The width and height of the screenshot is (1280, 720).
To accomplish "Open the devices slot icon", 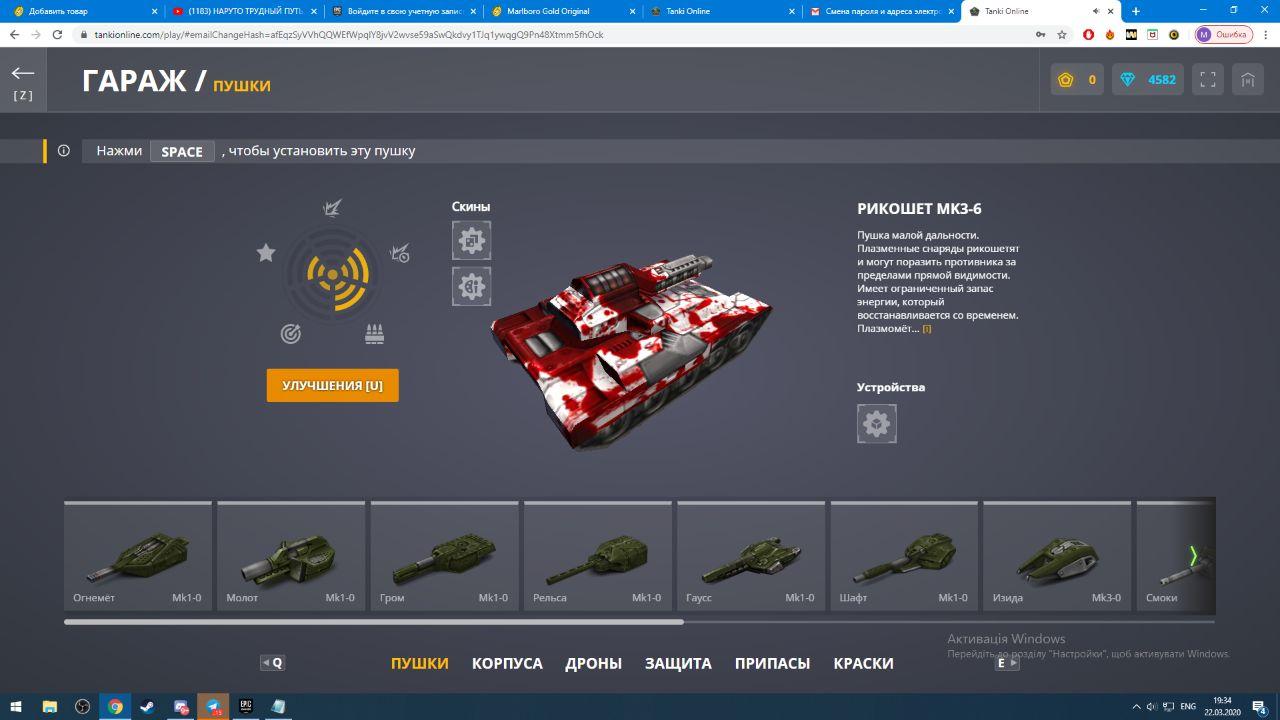I will coord(877,424).
